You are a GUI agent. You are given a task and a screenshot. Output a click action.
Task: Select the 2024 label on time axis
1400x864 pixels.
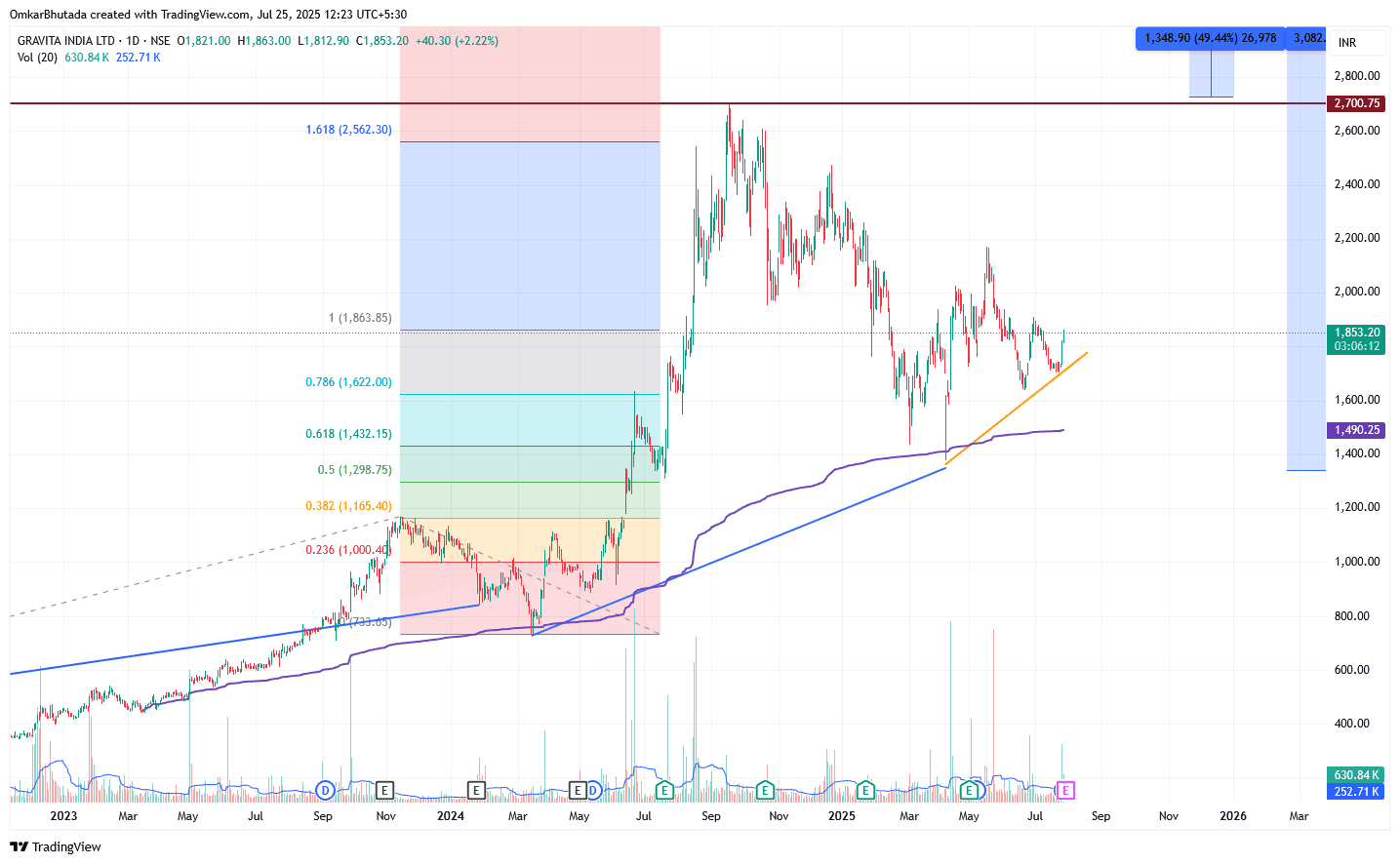pyautogui.click(x=451, y=816)
